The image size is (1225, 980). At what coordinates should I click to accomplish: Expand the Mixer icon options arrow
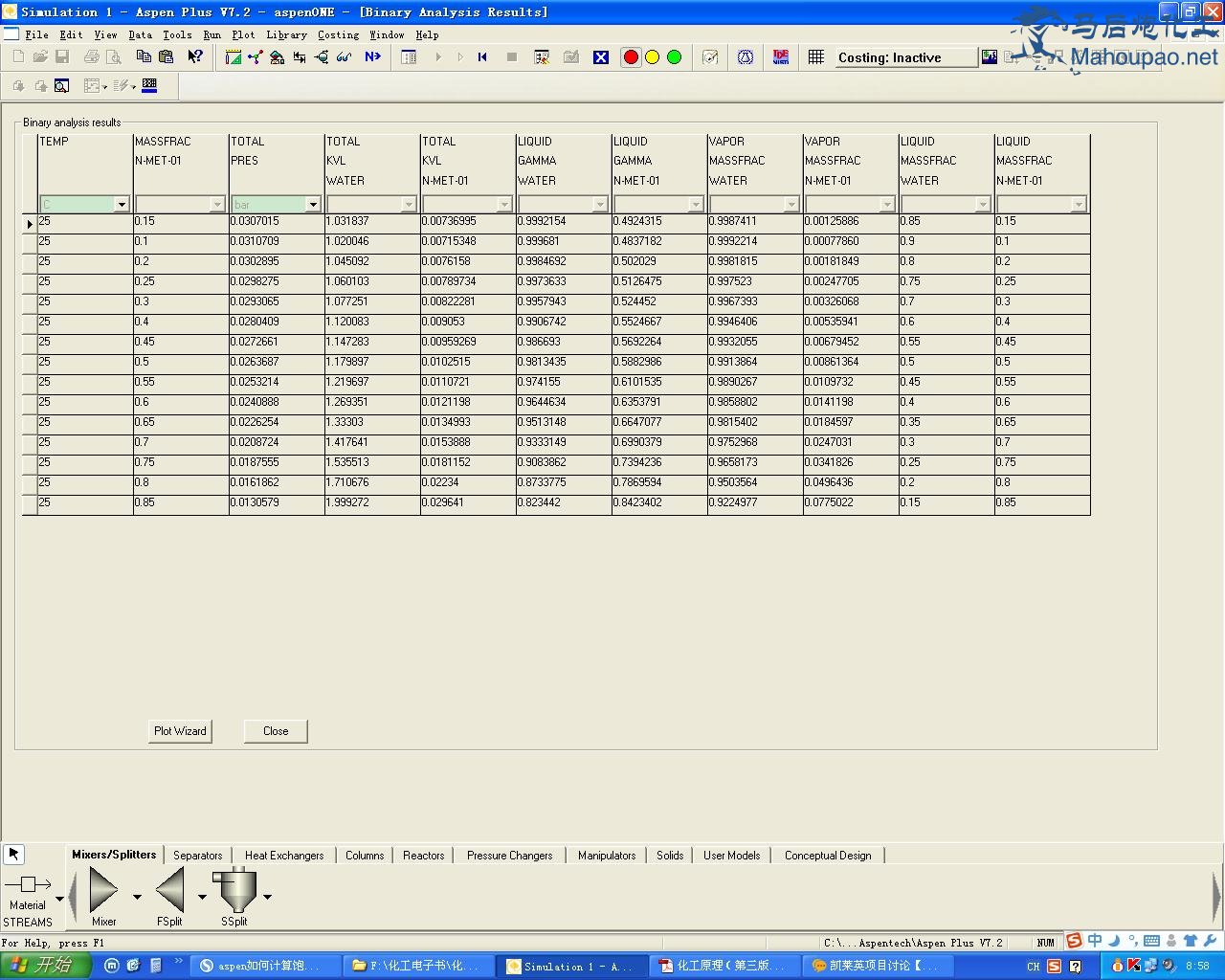137,897
